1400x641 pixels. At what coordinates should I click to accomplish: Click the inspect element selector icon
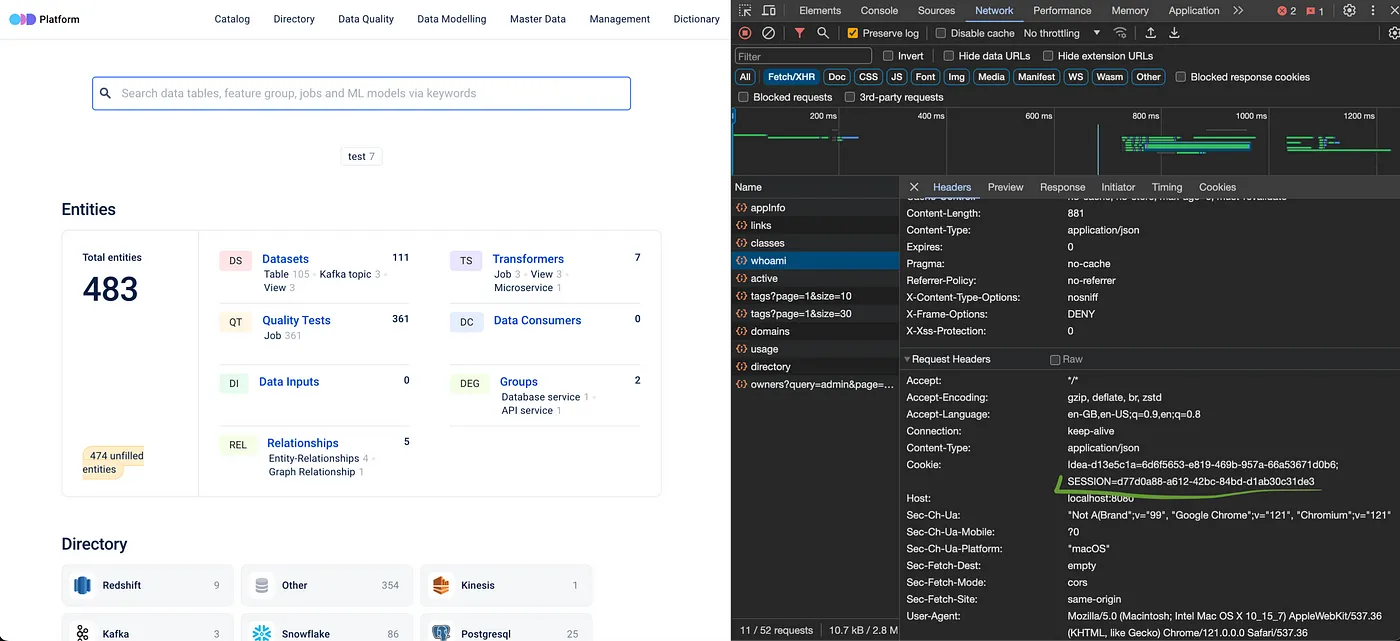click(x=744, y=11)
